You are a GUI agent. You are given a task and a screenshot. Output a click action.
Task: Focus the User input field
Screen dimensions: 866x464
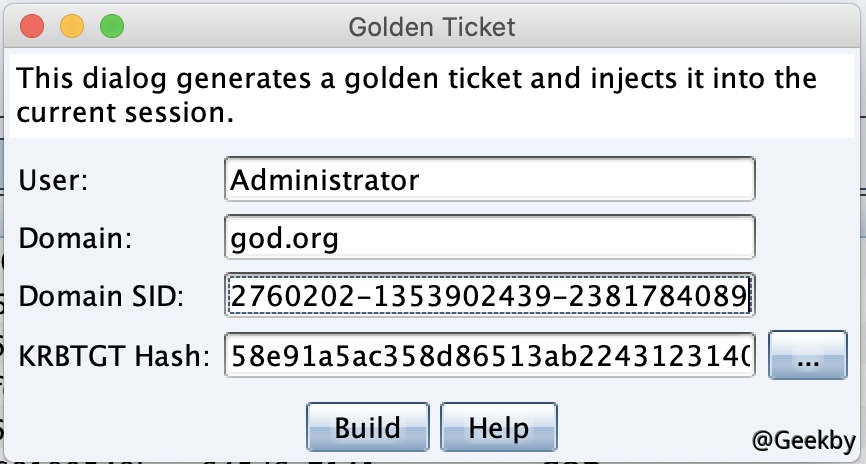click(489, 181)
